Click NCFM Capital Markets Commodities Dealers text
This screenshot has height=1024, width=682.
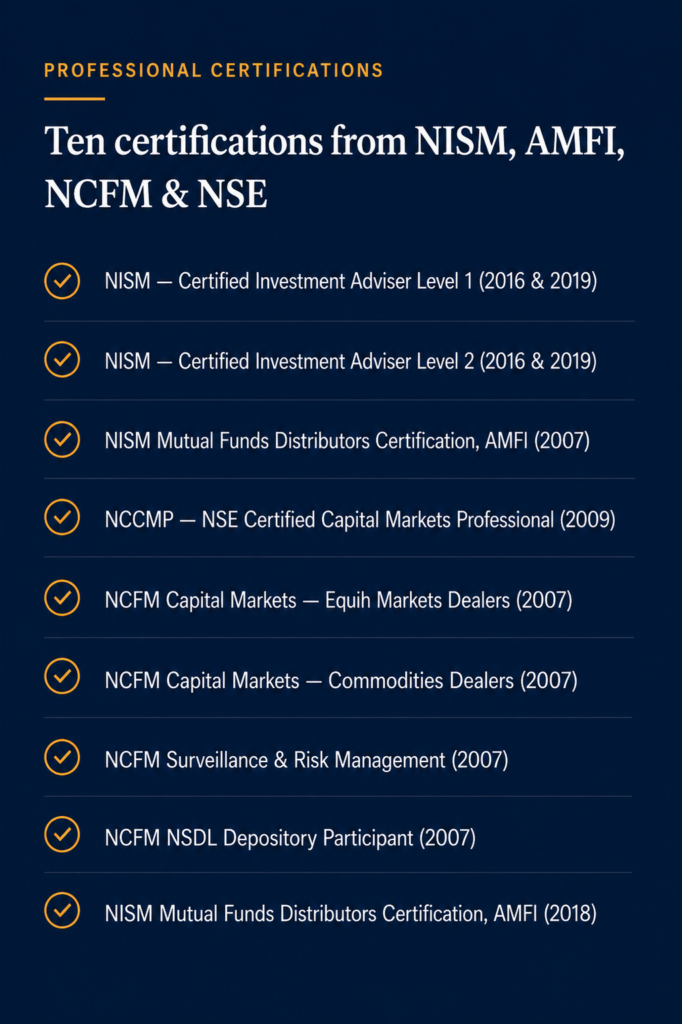[x=341, y=680]
